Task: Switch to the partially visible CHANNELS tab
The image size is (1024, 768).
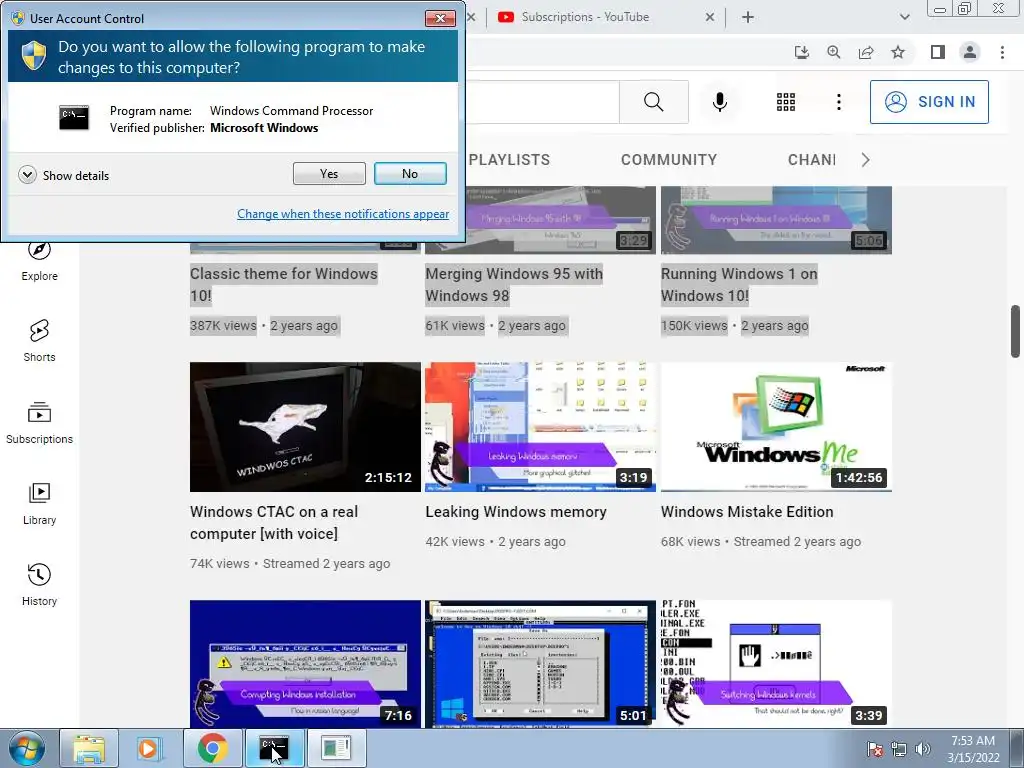Action: (812, 160)
